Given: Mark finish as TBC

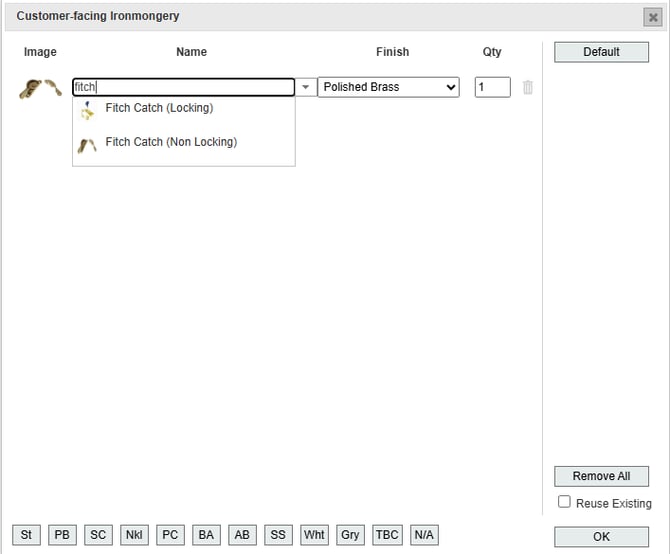Looking at the screenshot, I should point(387,535).
